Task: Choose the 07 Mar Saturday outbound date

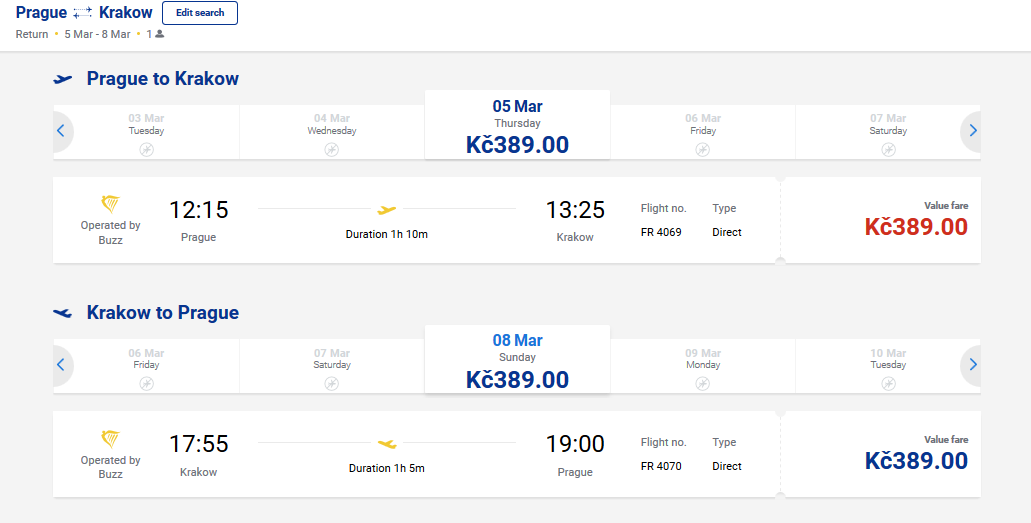Action: 888,132
